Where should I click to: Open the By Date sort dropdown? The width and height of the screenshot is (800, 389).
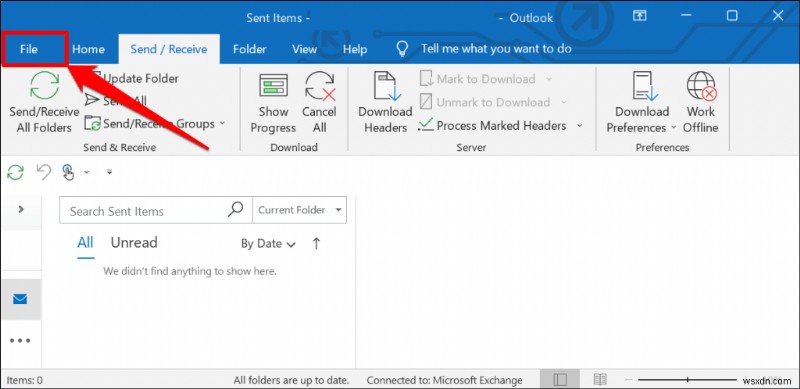click(x=268, y=244)
